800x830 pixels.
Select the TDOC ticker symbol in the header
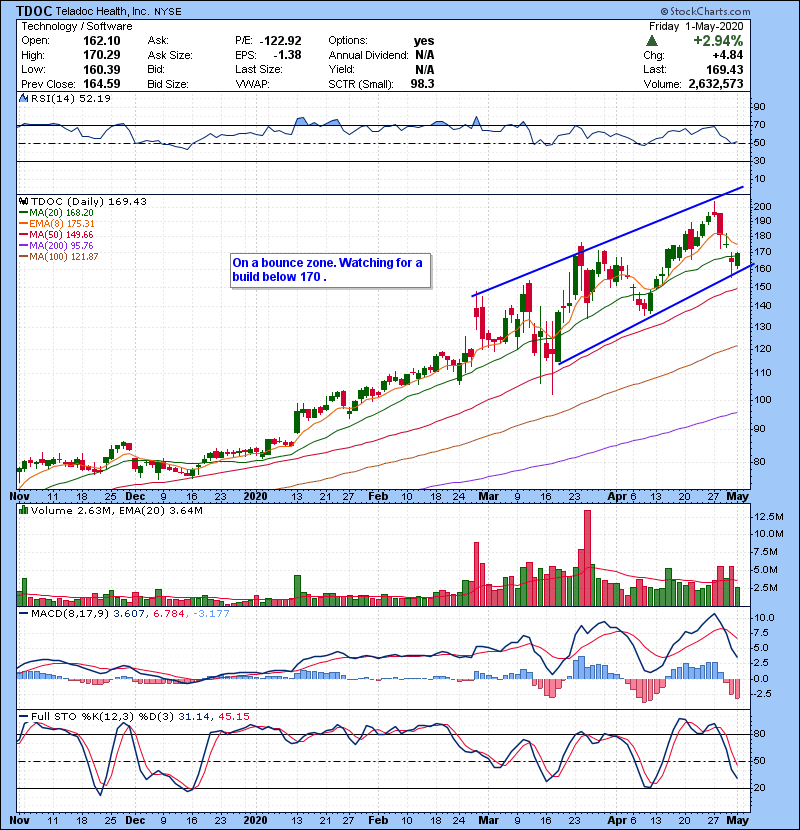pyautogui.click(x=34, y=11)
